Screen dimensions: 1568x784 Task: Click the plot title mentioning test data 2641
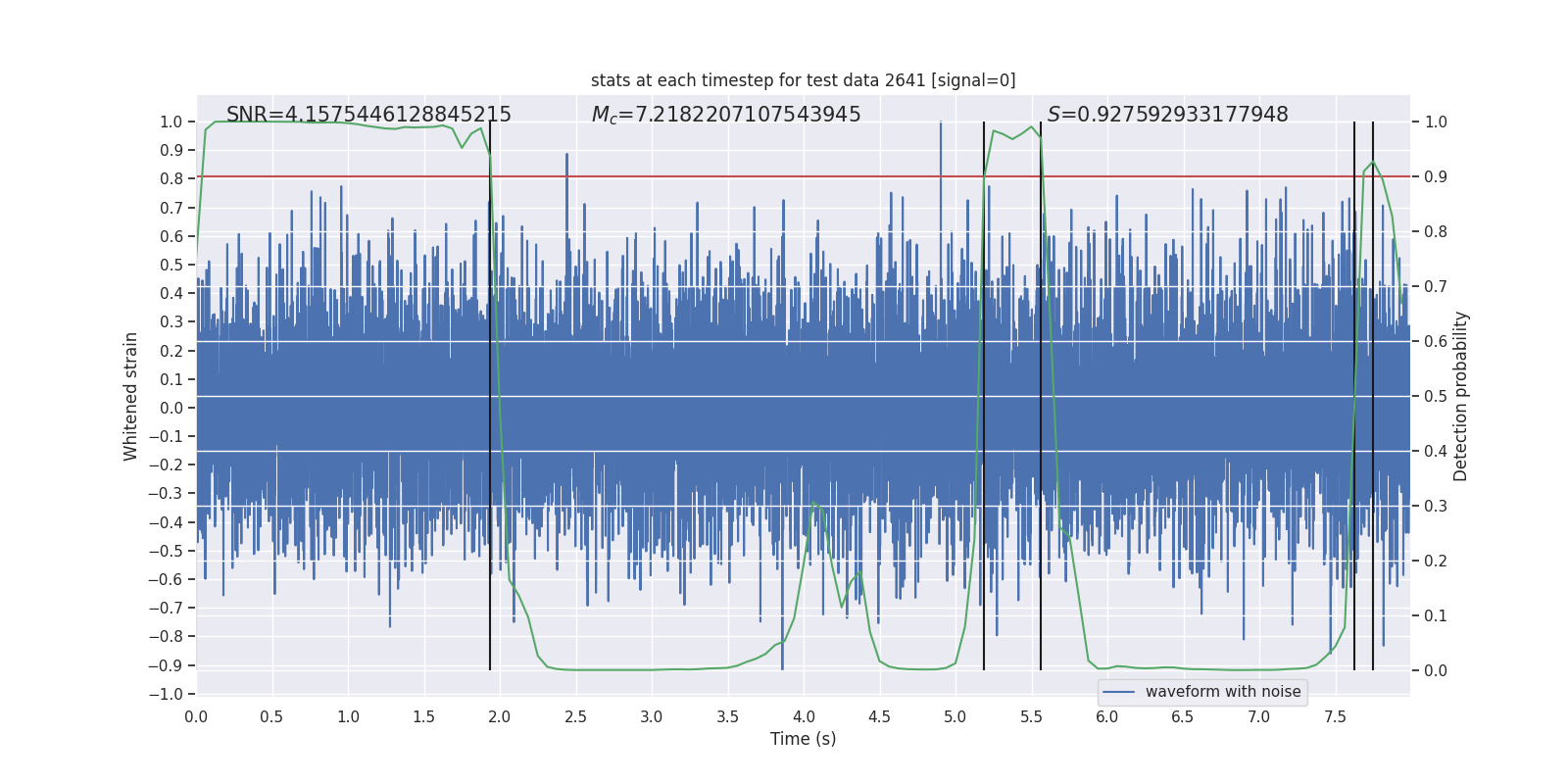click(803, 80)
